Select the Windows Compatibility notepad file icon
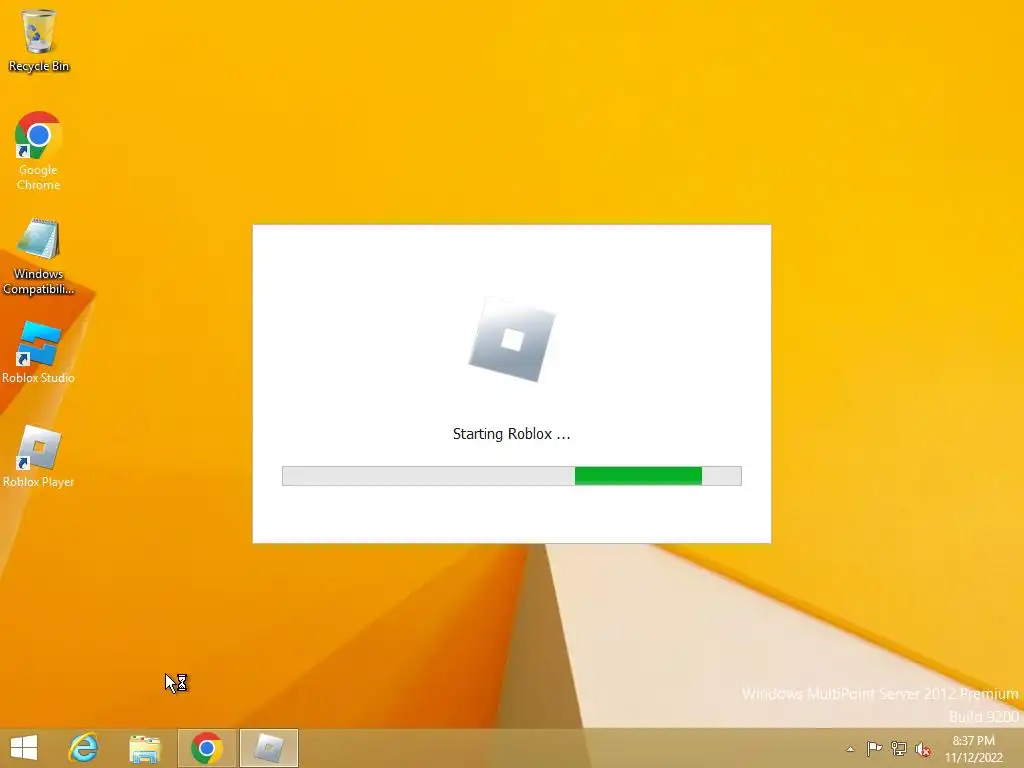 click(x=39, y=256)
